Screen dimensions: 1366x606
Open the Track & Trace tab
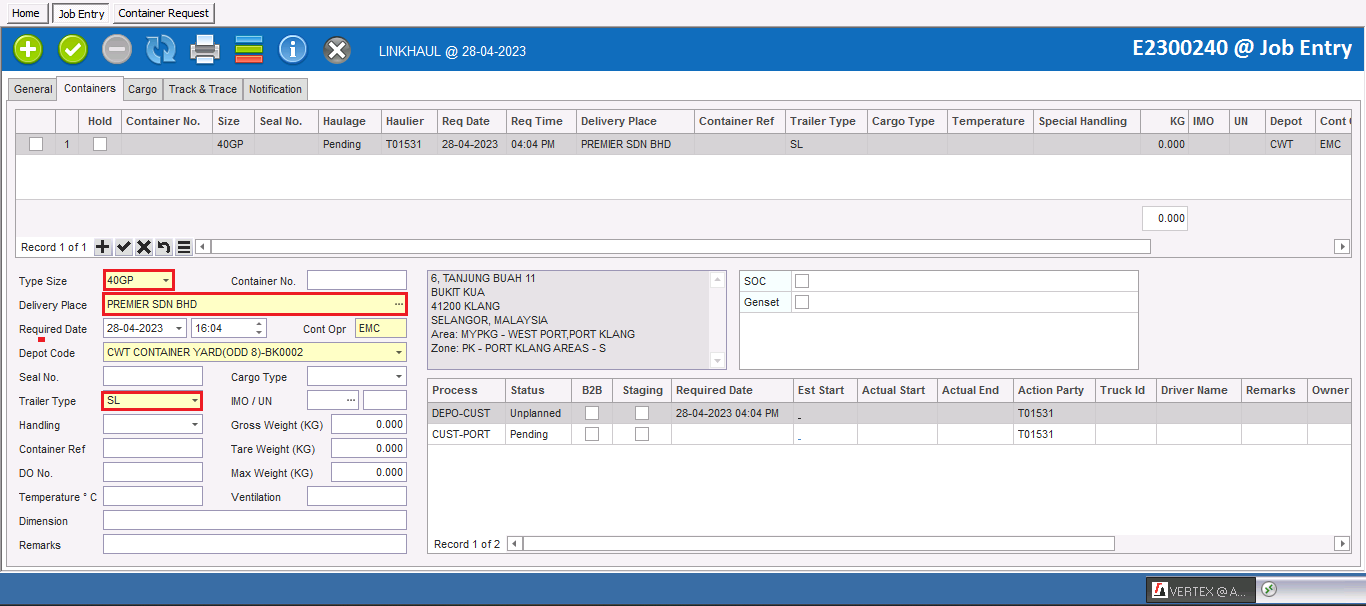(x=203, y=89)
